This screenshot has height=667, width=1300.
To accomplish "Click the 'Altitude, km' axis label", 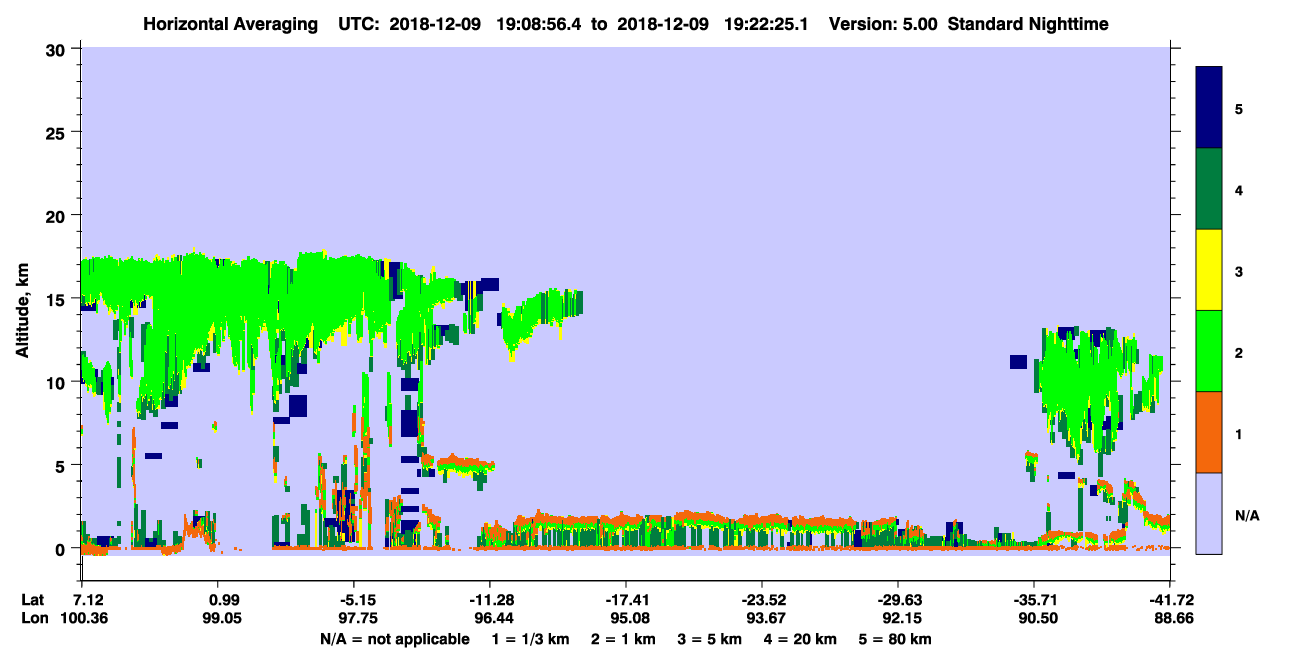I will pos(22,312).
